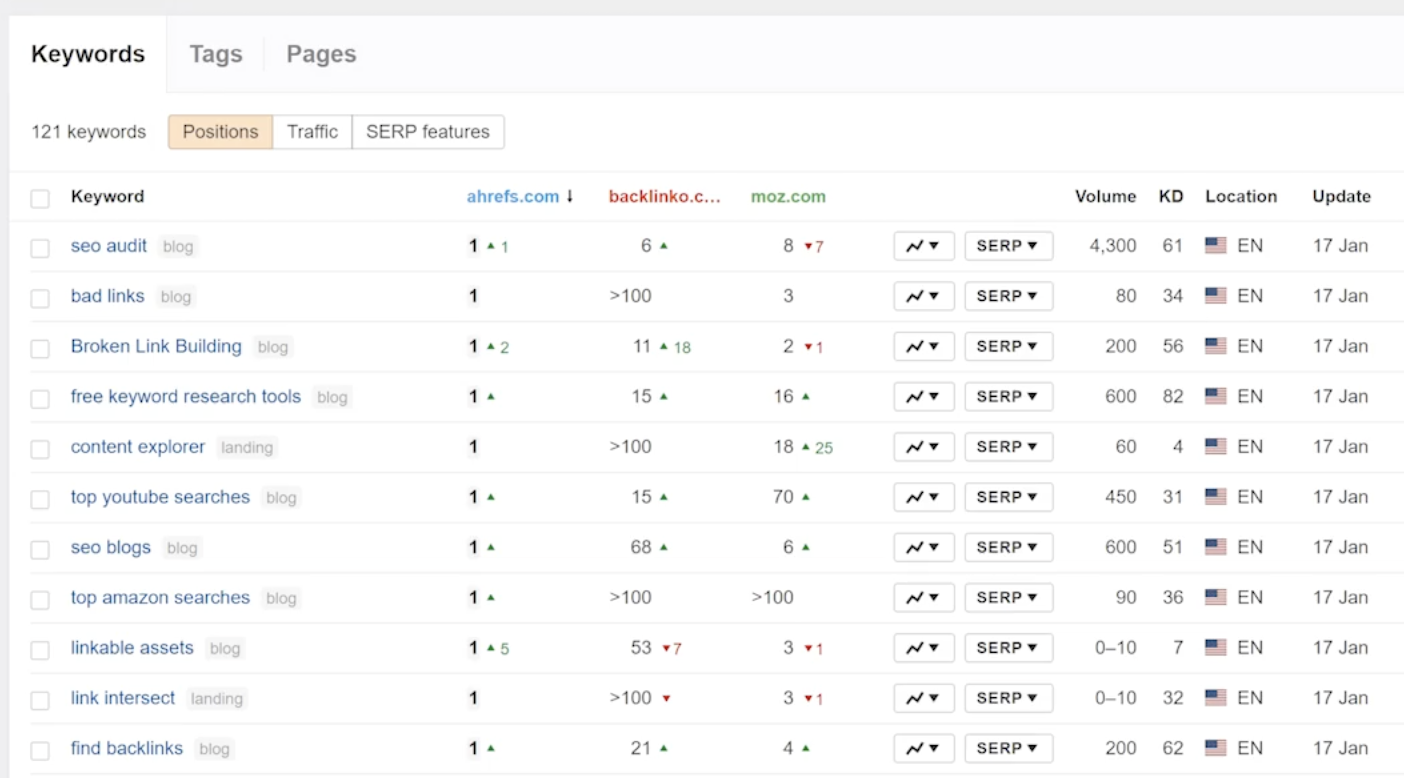Expand the SERP dropdown for seo audit
1404x778 pixels.
[1009, 246]
